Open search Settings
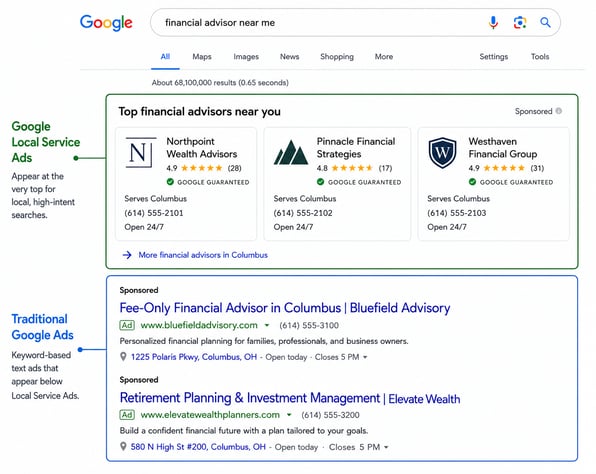 (493, 57)
